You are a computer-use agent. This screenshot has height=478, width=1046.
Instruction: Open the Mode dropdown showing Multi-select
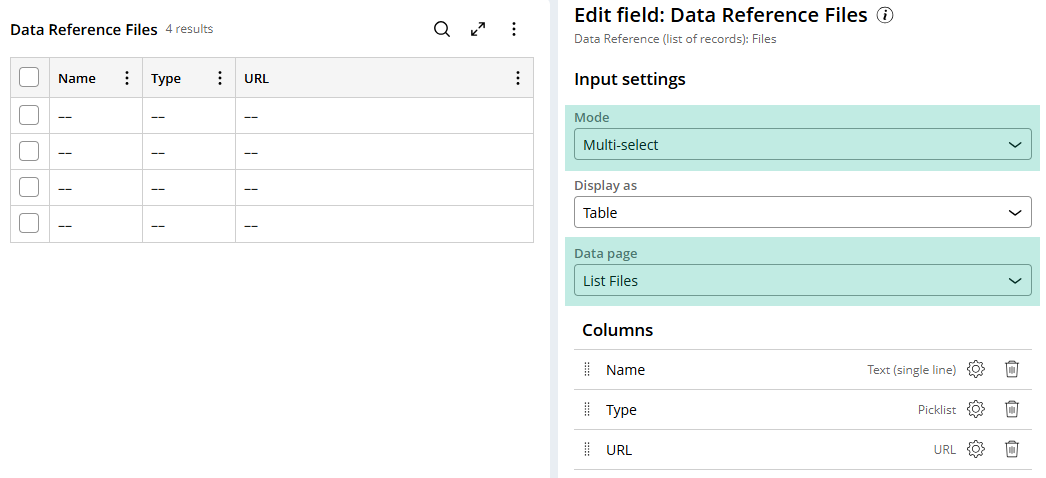click(802, 145)
